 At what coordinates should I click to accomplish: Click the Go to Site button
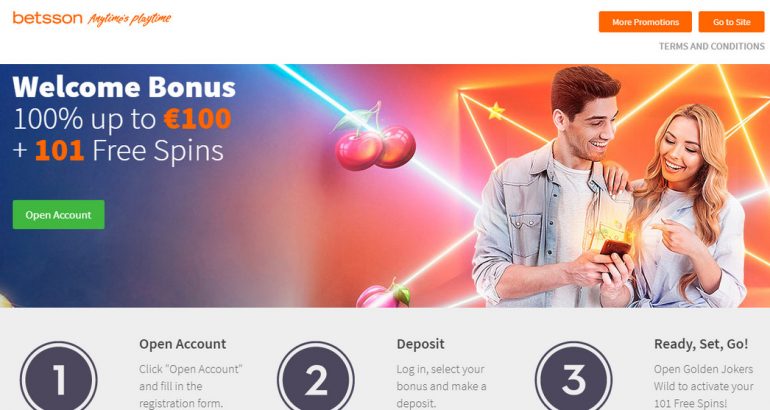(731, 22)
